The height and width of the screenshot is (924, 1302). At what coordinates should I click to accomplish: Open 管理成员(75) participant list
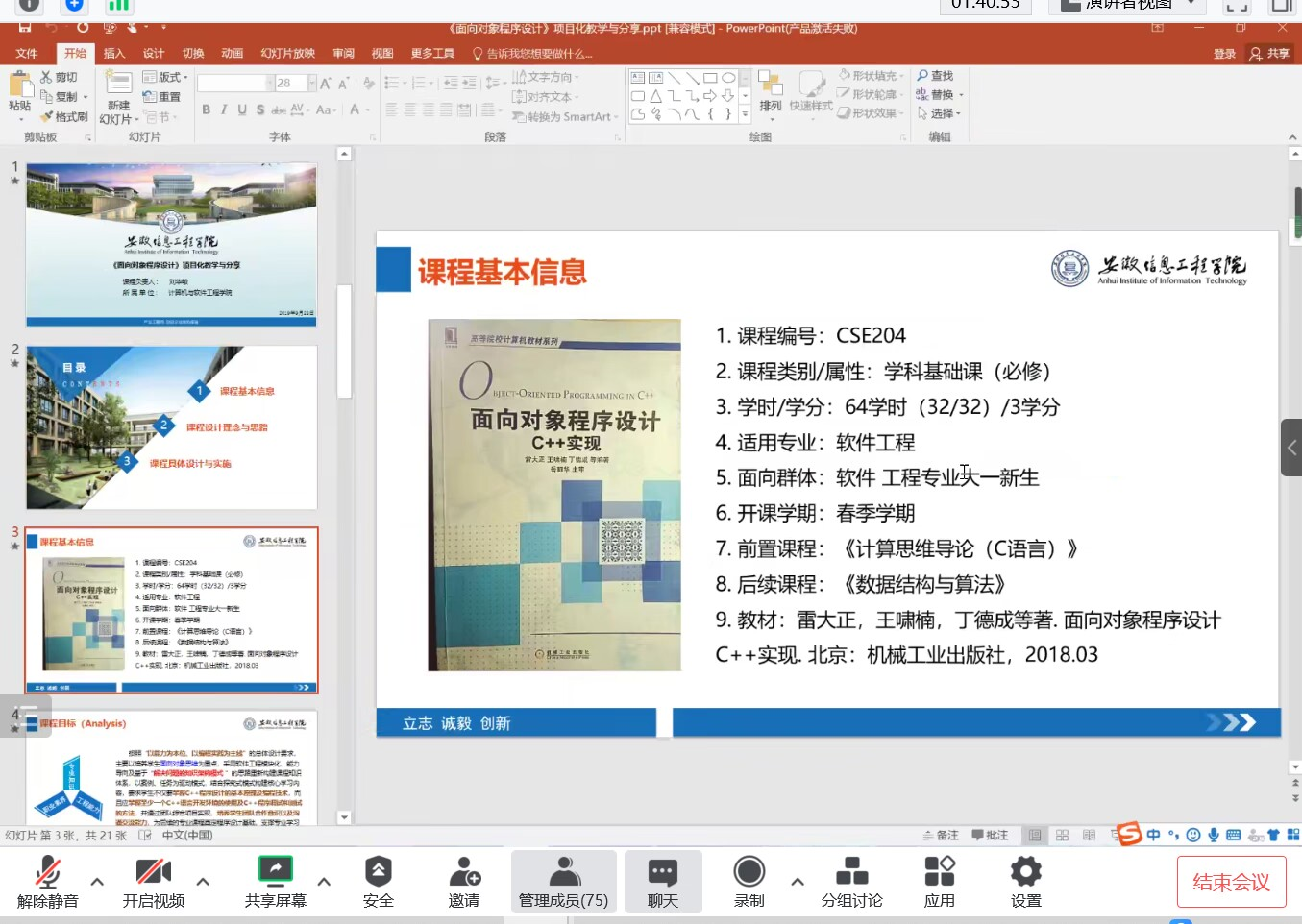[x=563, y=881]
